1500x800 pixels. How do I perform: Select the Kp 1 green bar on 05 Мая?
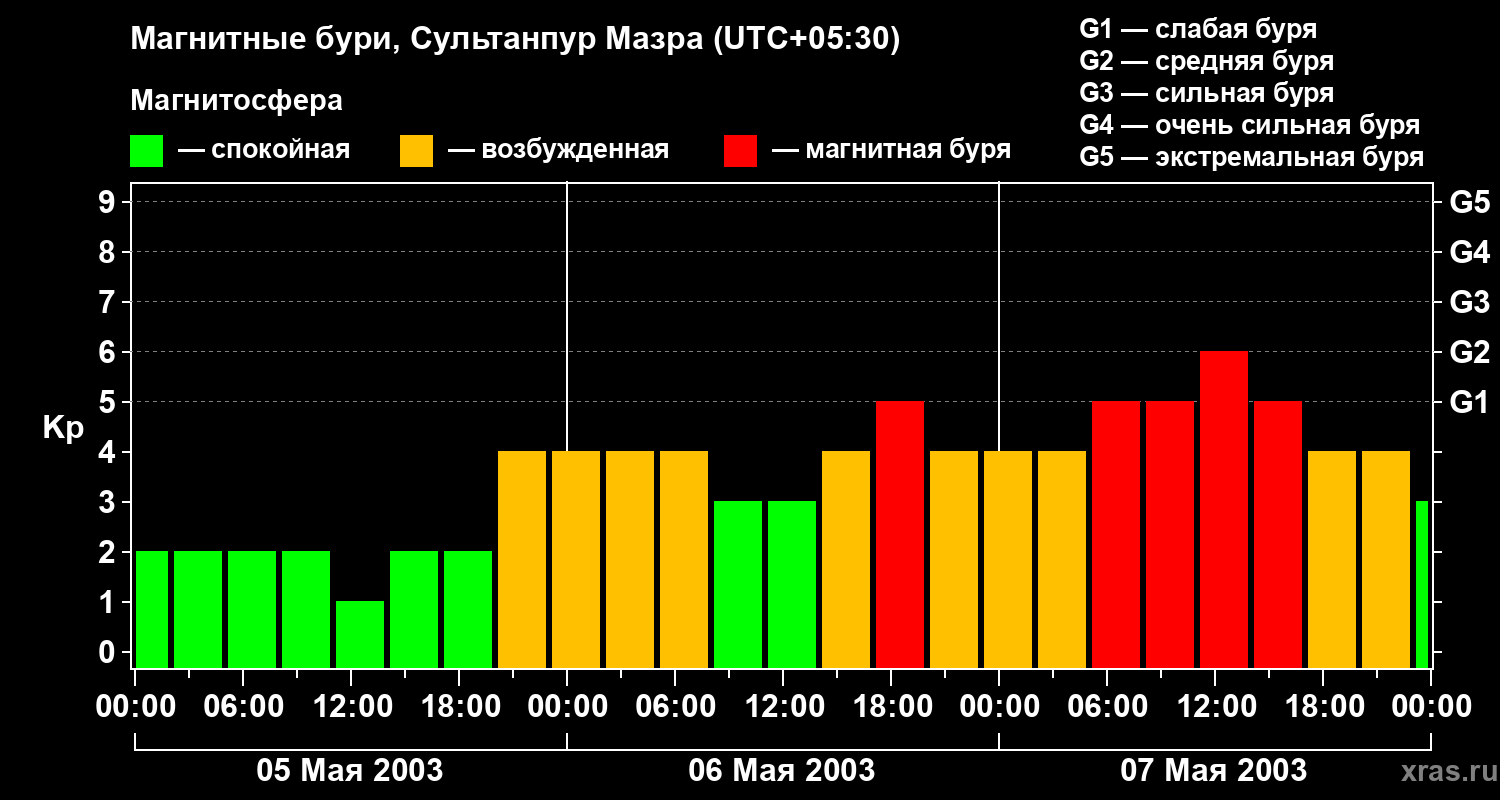(x=360, y=635)
